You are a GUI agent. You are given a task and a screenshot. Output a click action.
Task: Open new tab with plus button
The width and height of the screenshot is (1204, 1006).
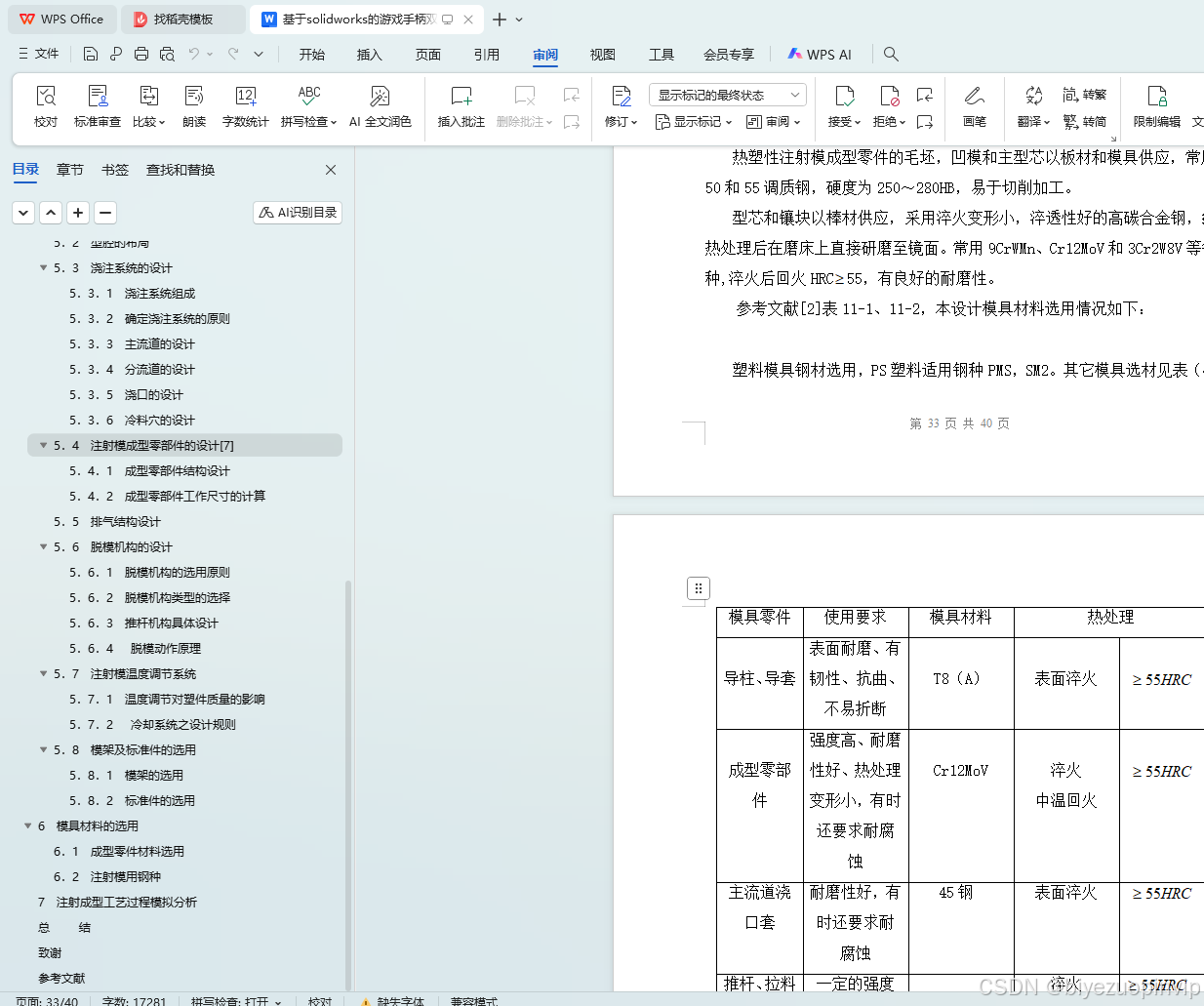(500, 20)
